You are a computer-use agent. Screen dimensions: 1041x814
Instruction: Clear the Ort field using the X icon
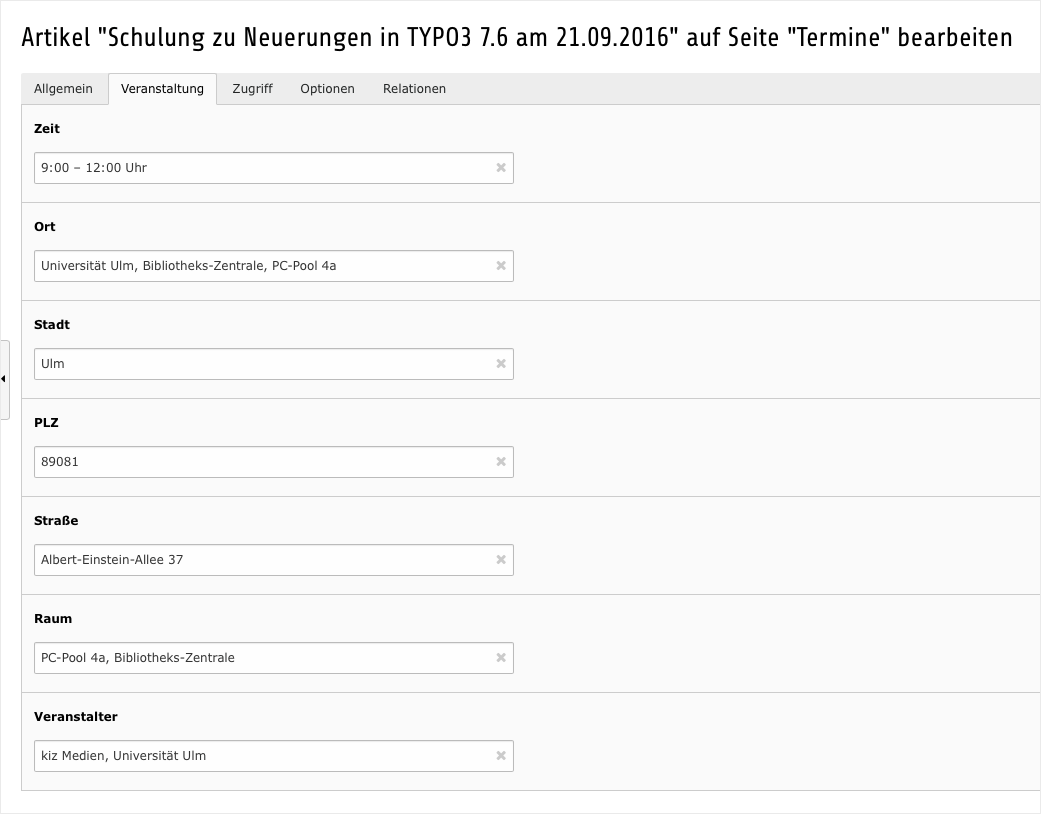[501, 266]
